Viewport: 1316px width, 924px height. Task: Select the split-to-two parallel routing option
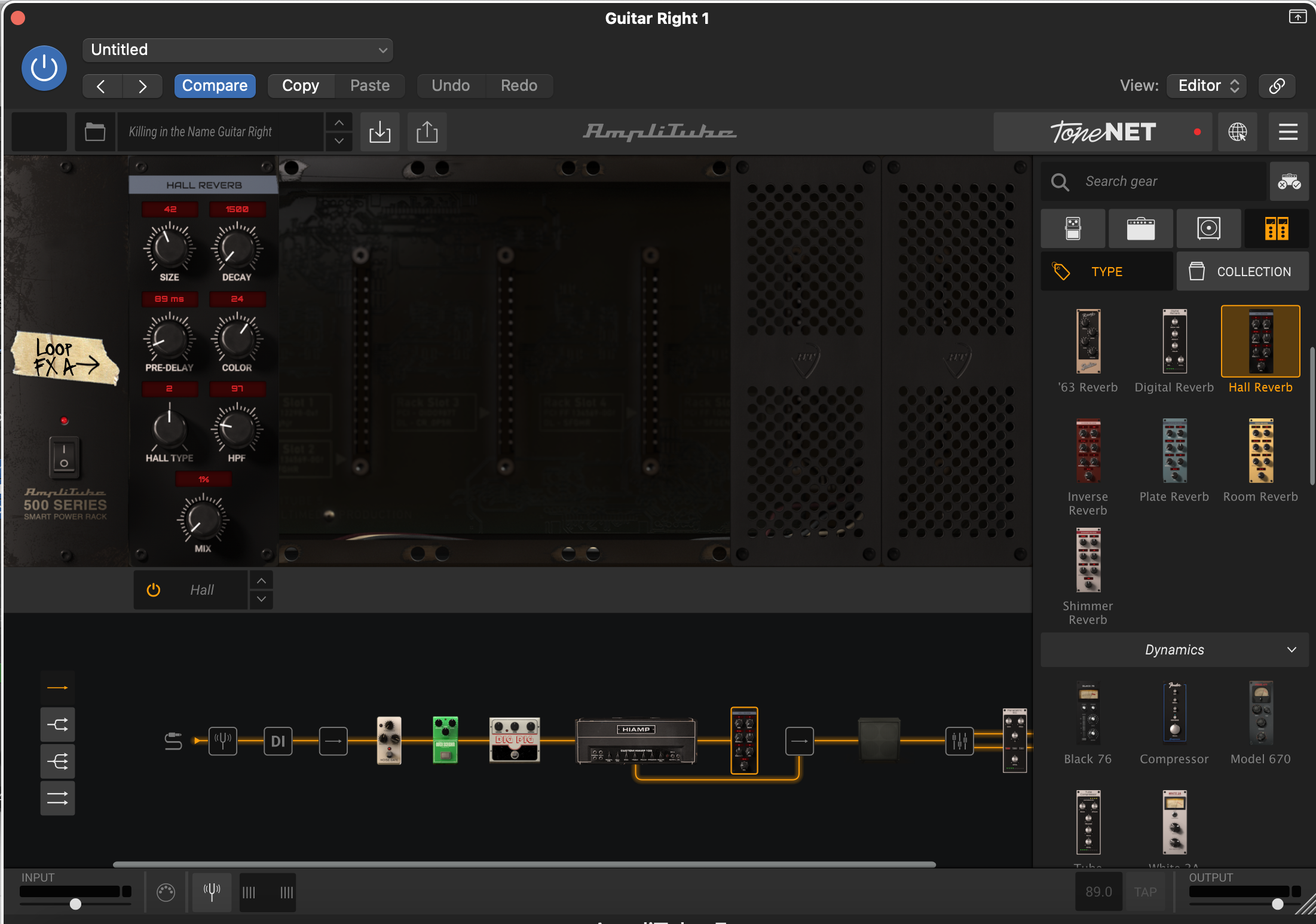coord(57,725)
